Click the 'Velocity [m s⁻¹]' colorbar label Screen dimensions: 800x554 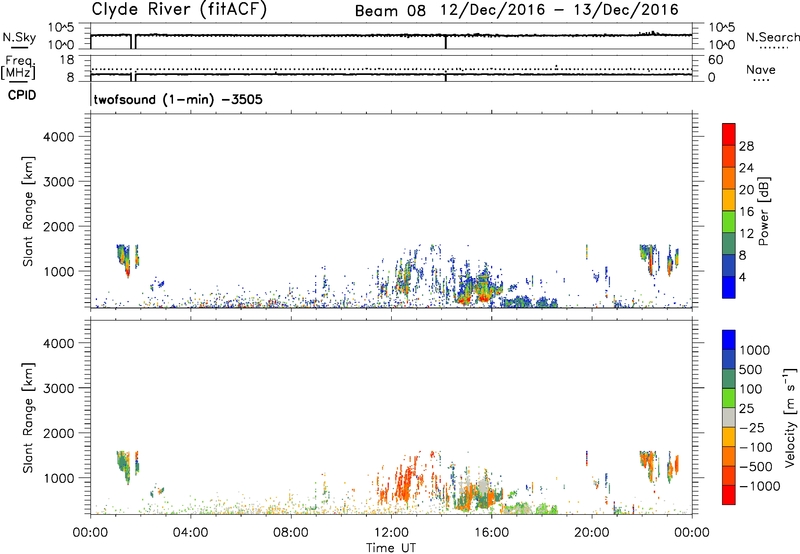(x=790, y=417)
